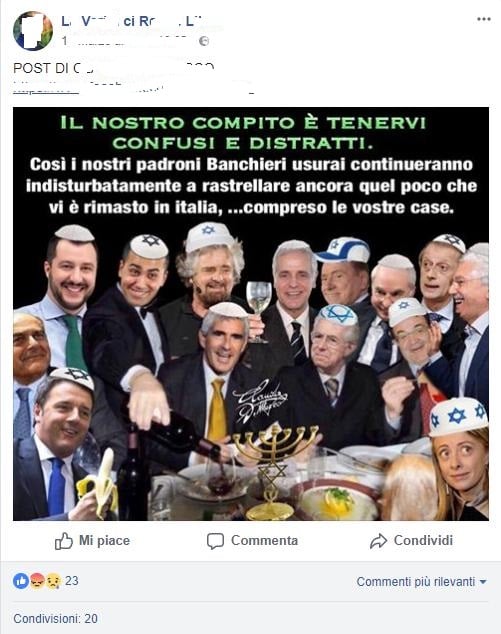501x634 pixels.
Task: Open the Condivisioni: 20 shares list
Action: click(x=55, y=618)
